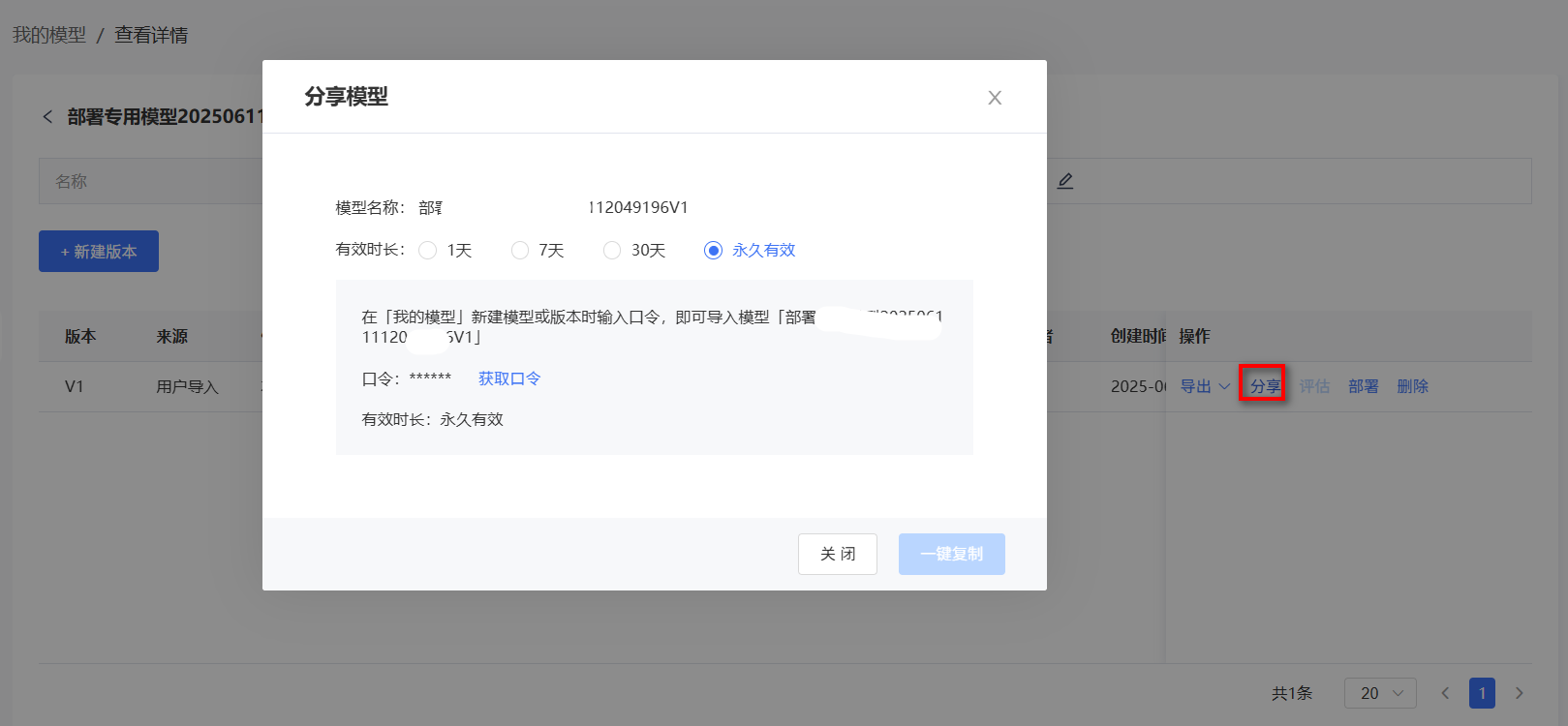Click the 用户导入 source cell

pyautogui.click(x=188, y=386)
